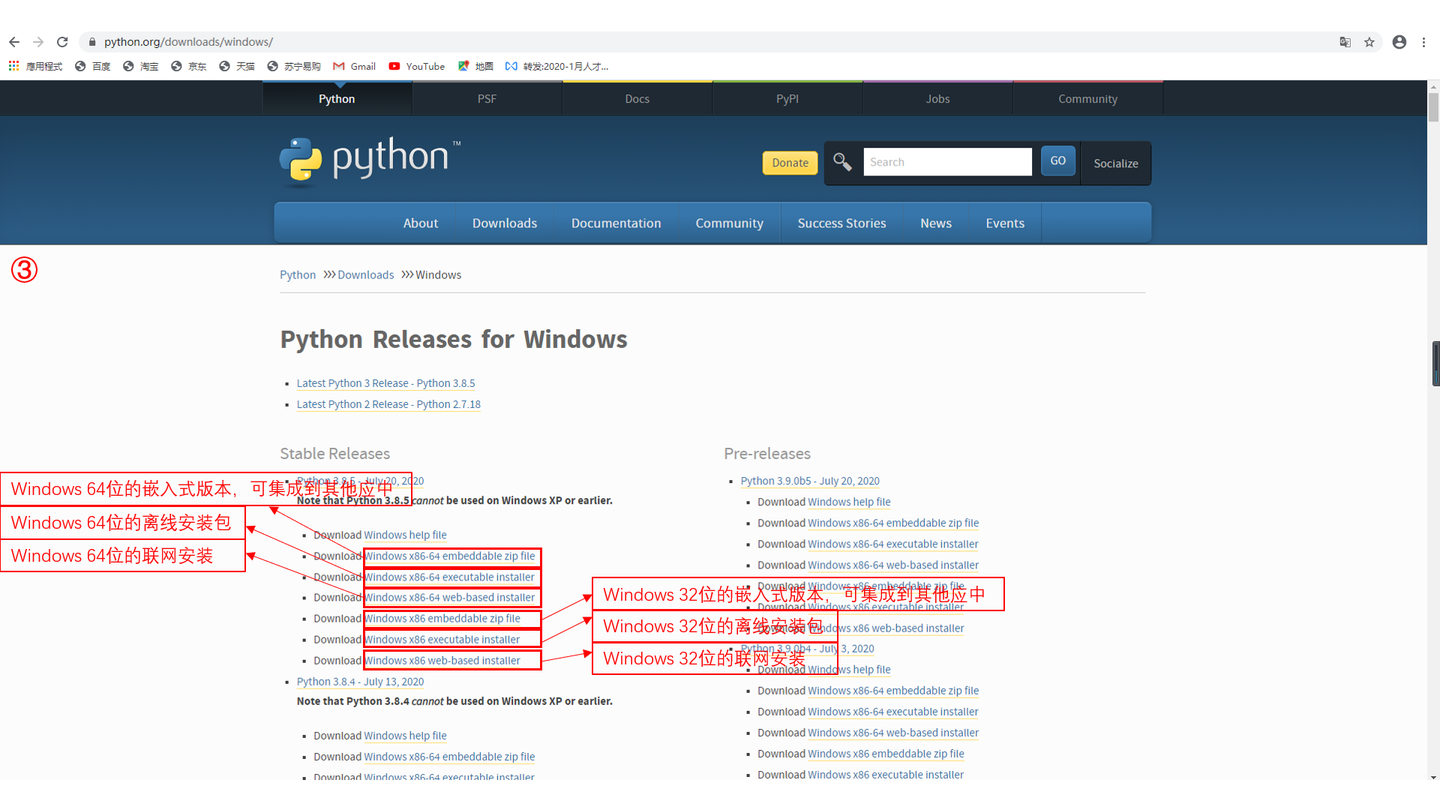Download Windows help file under Python 3.9.0b4
This screenshot has width=1440, height=810.
[849, 670]
